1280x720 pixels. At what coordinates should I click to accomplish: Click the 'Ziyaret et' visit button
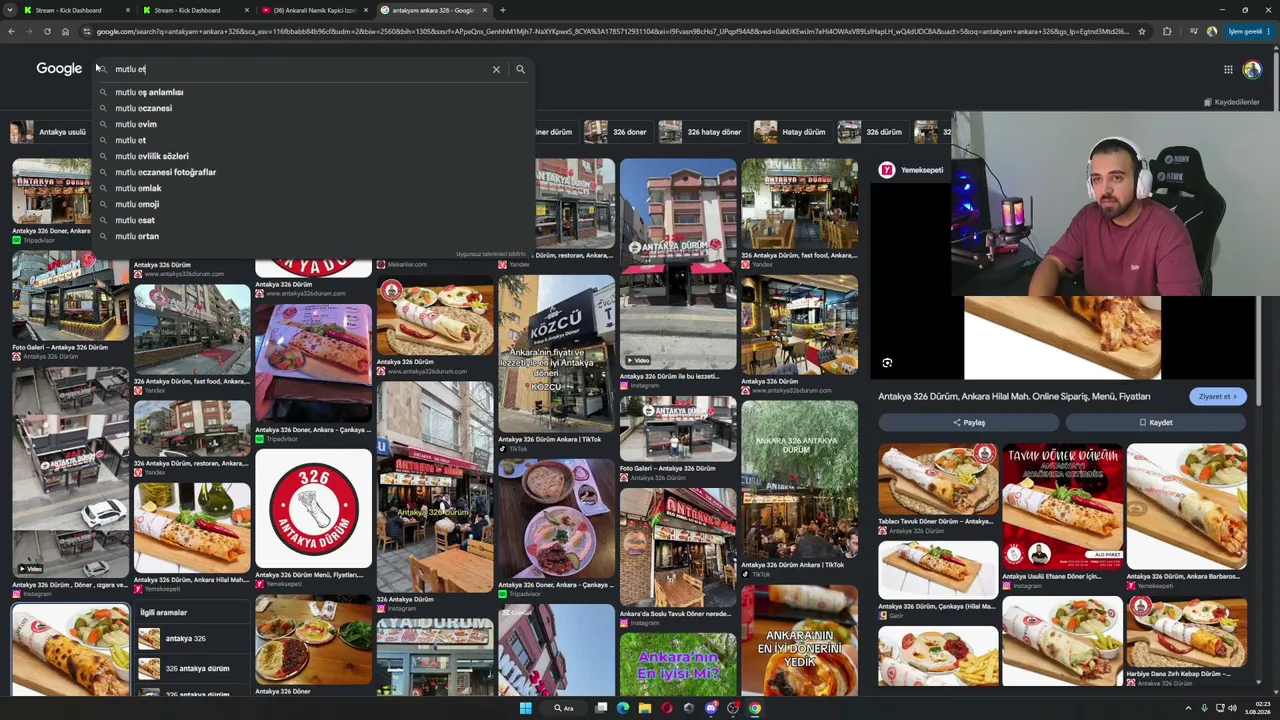1218,396
